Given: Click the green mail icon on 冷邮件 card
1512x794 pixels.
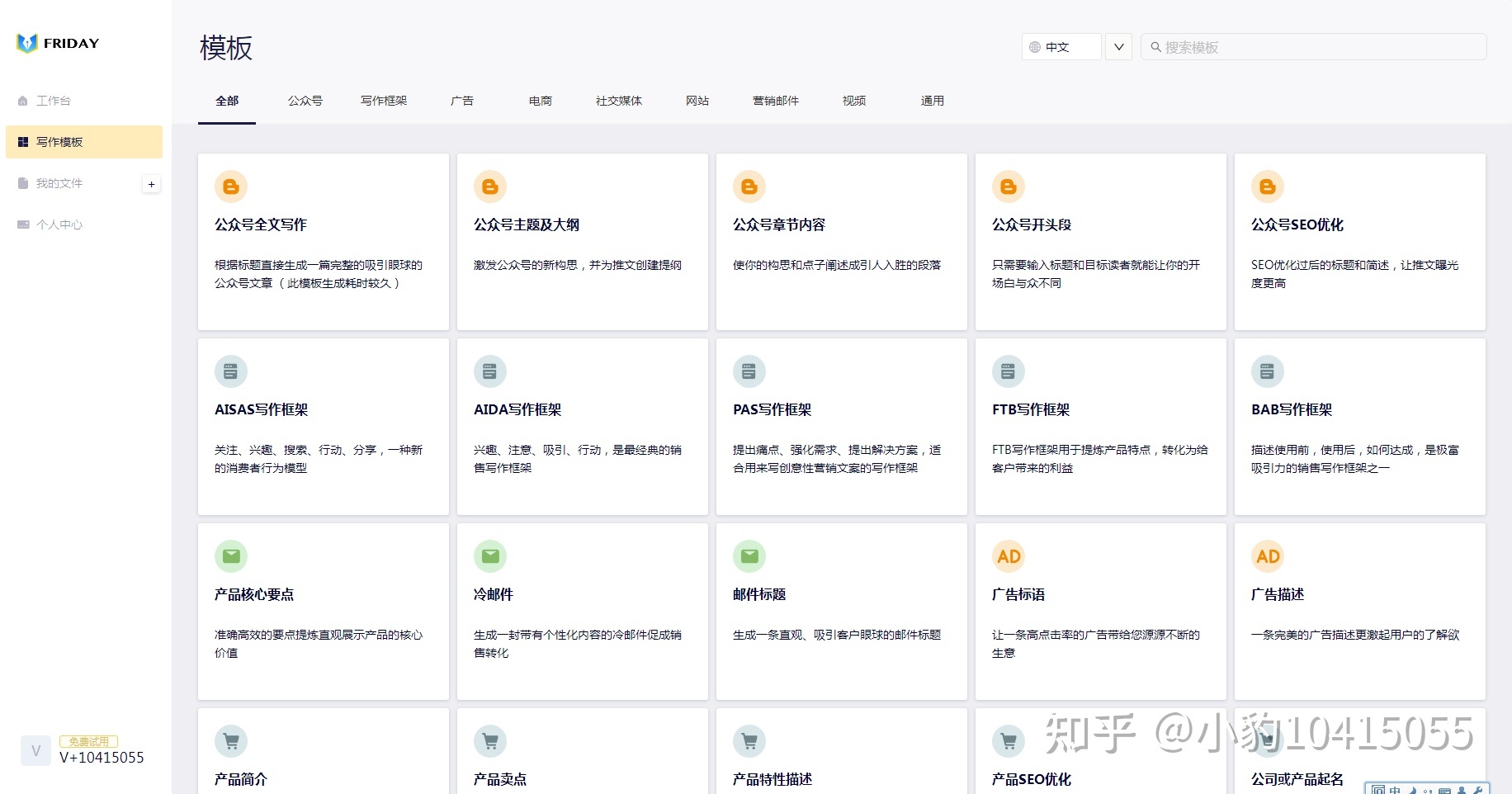Looking at the screenshot, I should (490, 556).
